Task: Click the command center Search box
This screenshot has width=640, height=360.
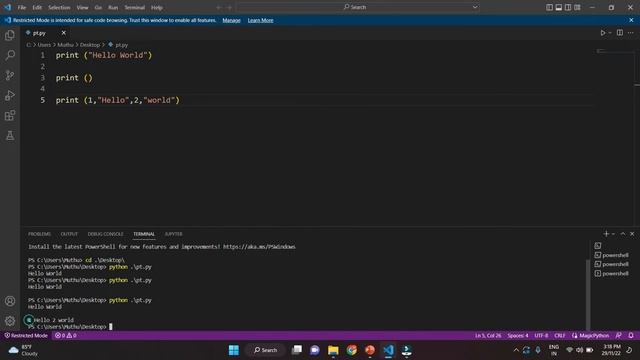Action: [x=354, y=7]
